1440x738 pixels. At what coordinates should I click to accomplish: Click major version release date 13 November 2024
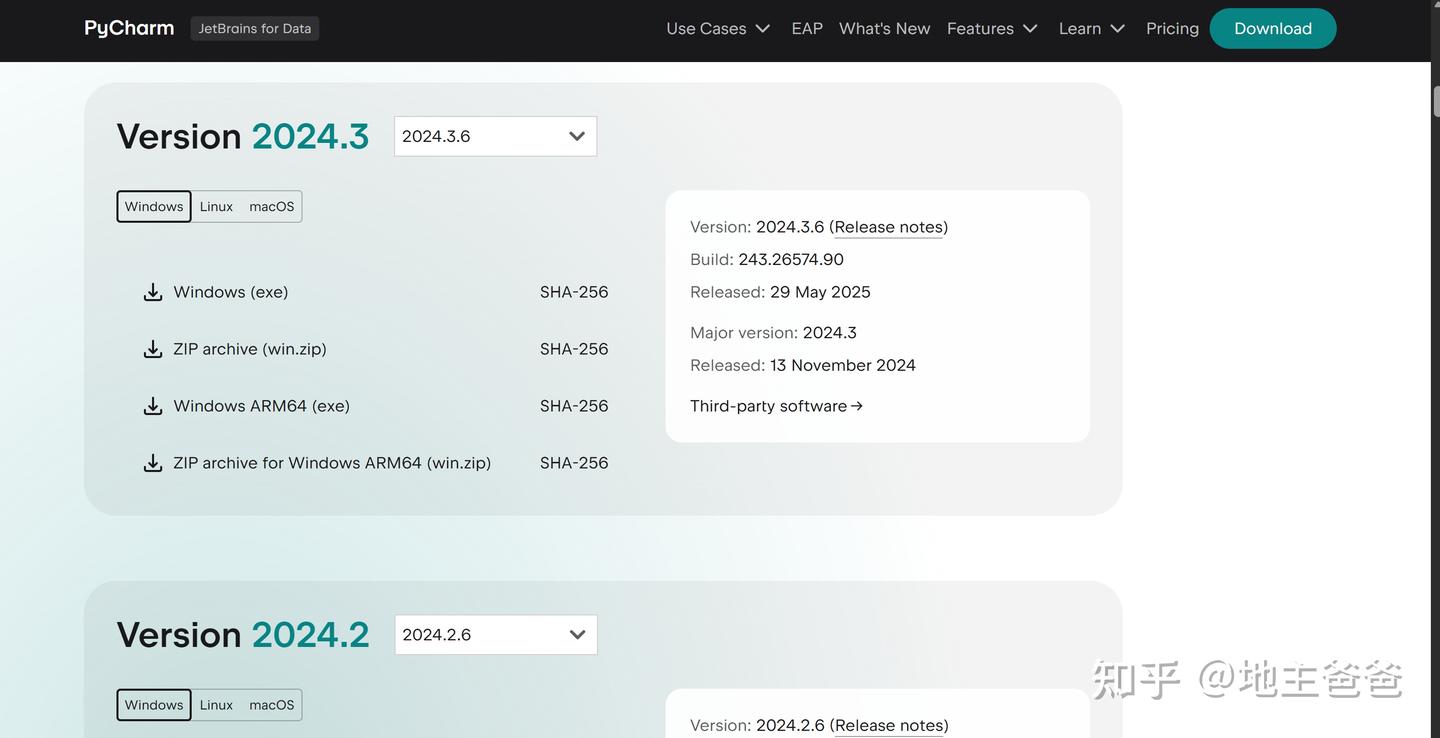tap(843, 365)
